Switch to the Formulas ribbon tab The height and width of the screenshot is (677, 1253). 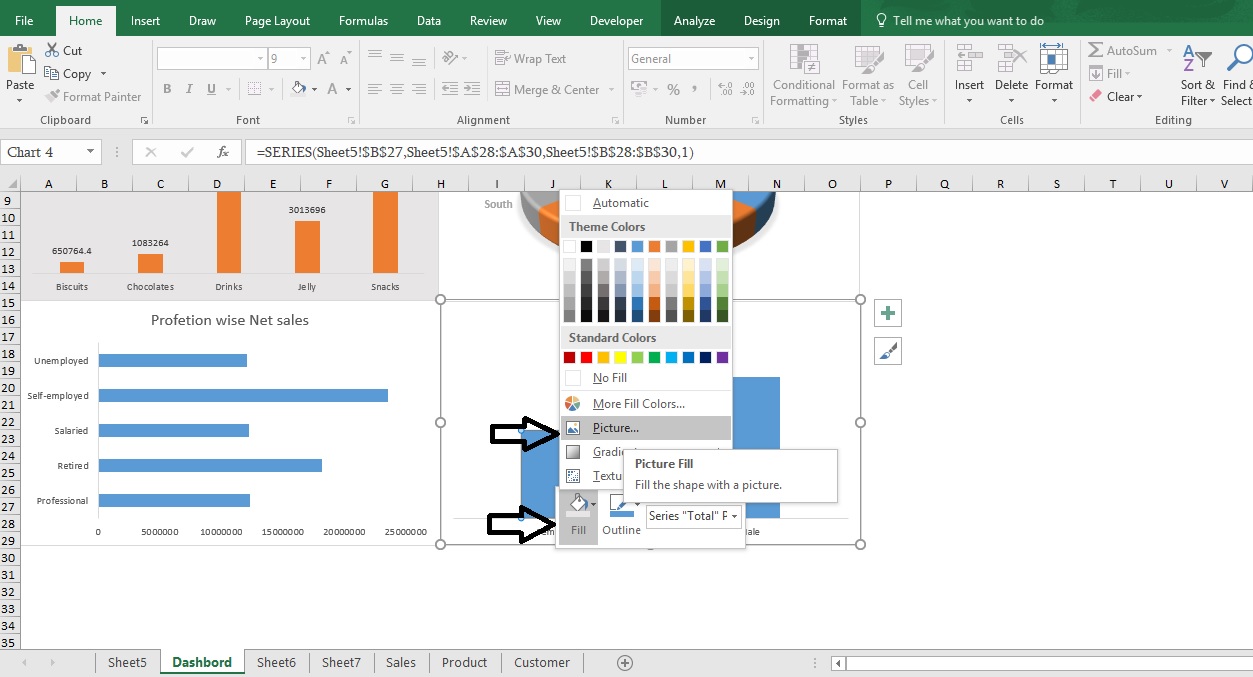click(363, 20)
